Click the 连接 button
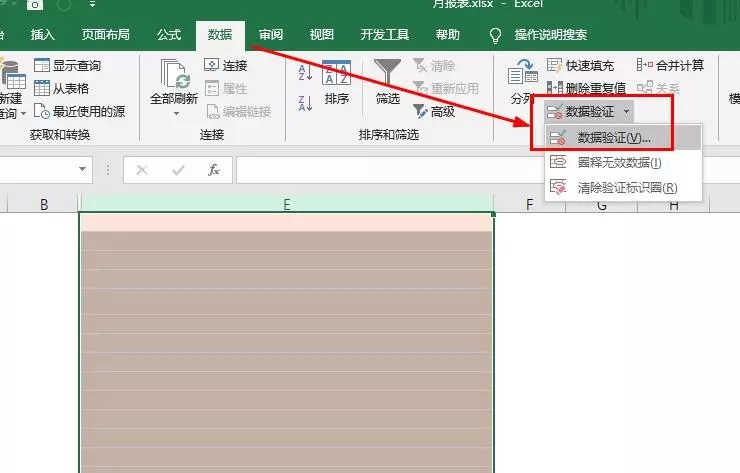740x473 pixels. 226,65
